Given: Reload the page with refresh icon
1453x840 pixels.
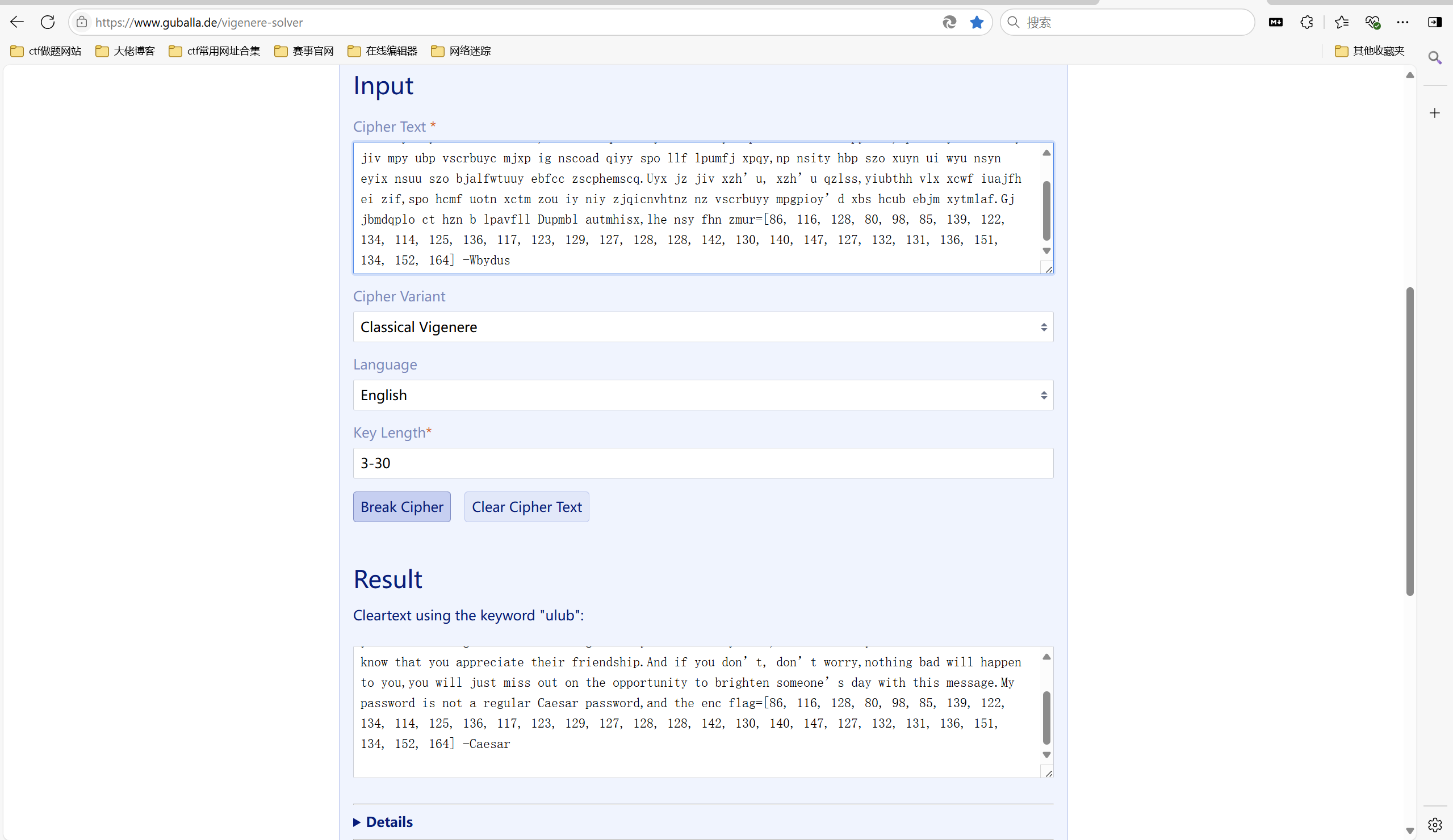Looking at the screenshot, I should click(48, 22).
